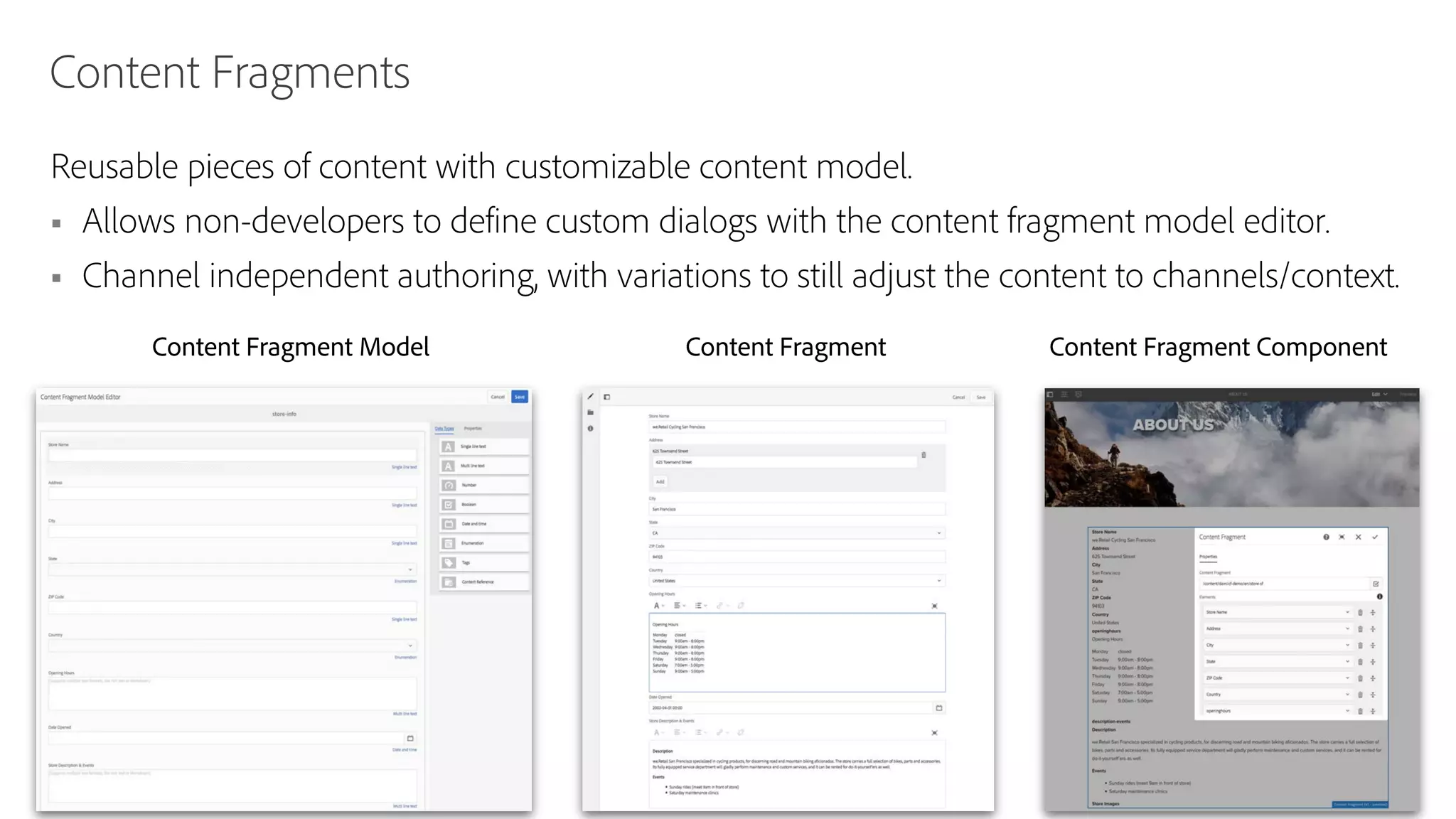Open Country element dropdown in dialog
Image resolution: width=1456 pixels, height=819 pixels.
point(1278,695)
